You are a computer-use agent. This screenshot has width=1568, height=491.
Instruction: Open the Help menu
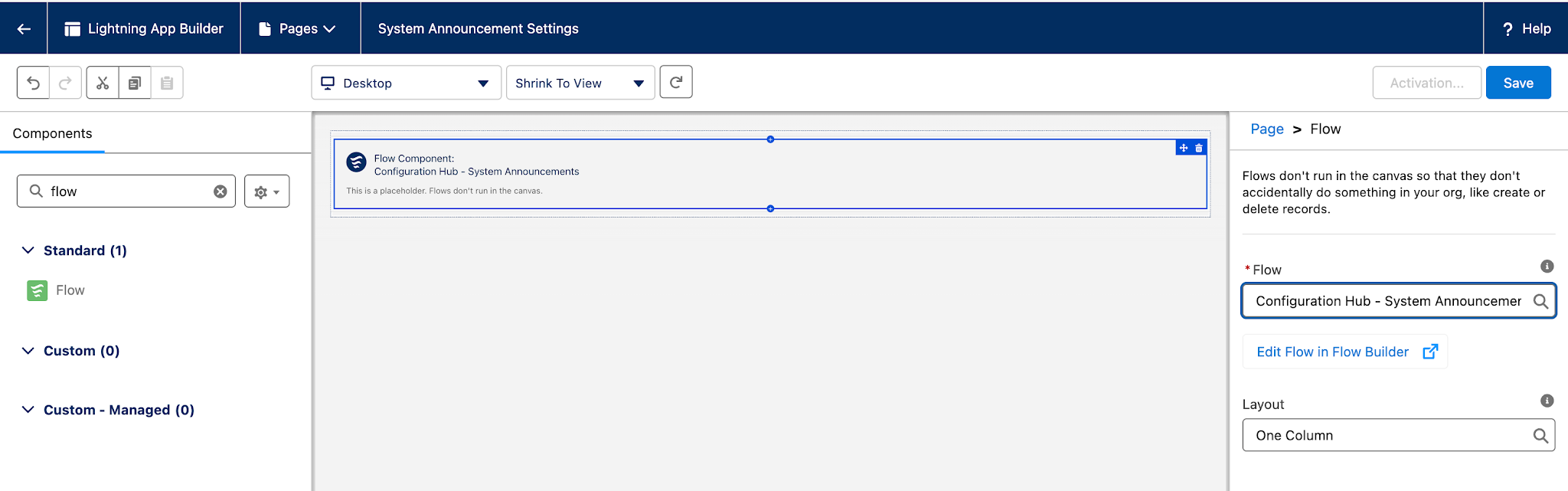click(1527, 28)
